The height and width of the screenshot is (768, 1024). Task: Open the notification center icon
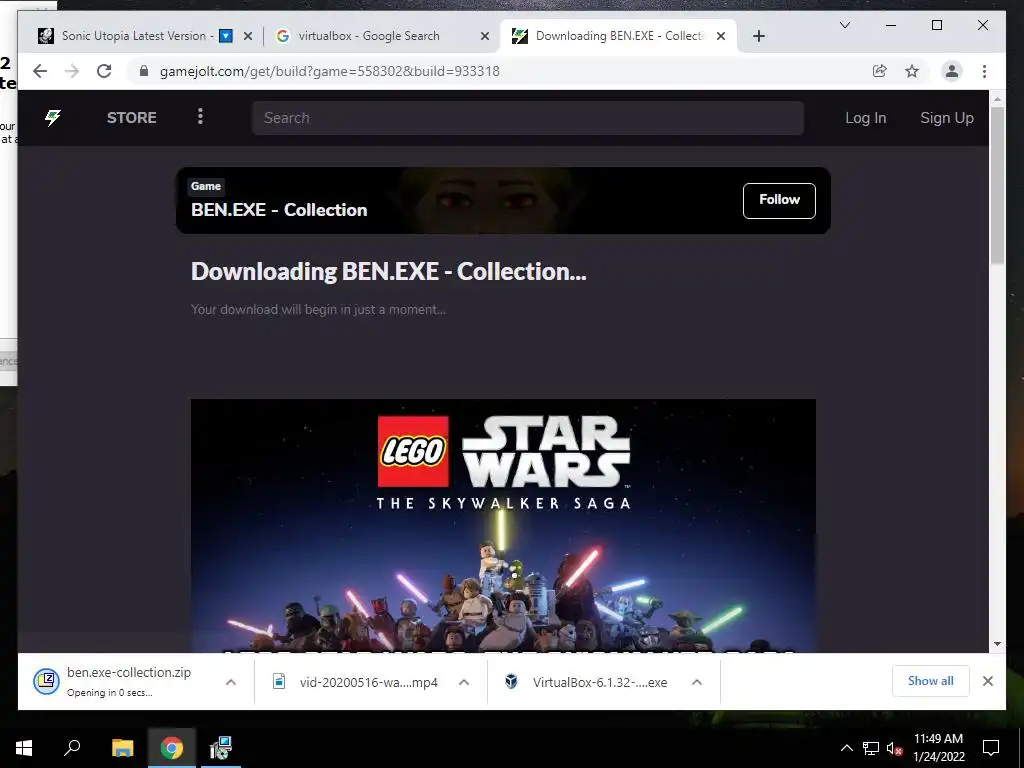coord(991,748)
